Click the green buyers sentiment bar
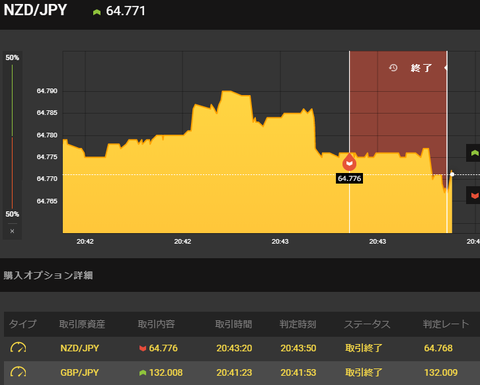Screen dimensions: 480x385 (12, 100)
